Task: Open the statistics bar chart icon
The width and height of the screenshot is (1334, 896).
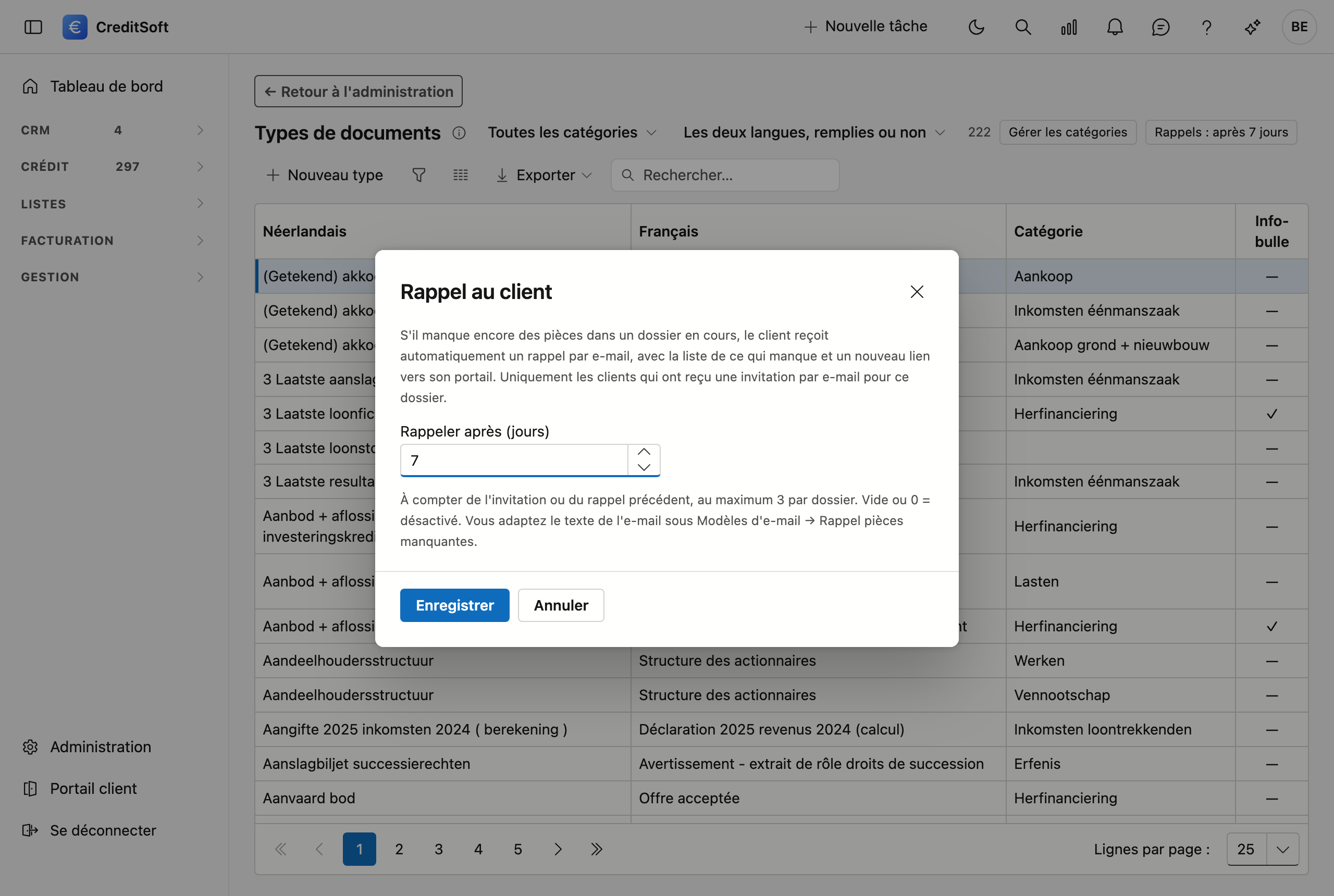Action: click(1069, 27)
